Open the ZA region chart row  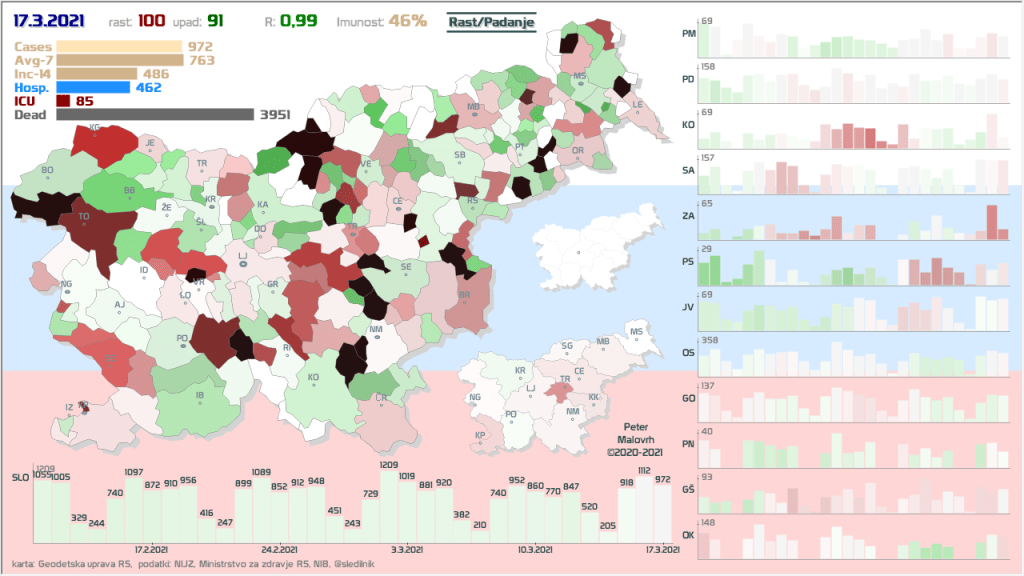click(848, 219)
